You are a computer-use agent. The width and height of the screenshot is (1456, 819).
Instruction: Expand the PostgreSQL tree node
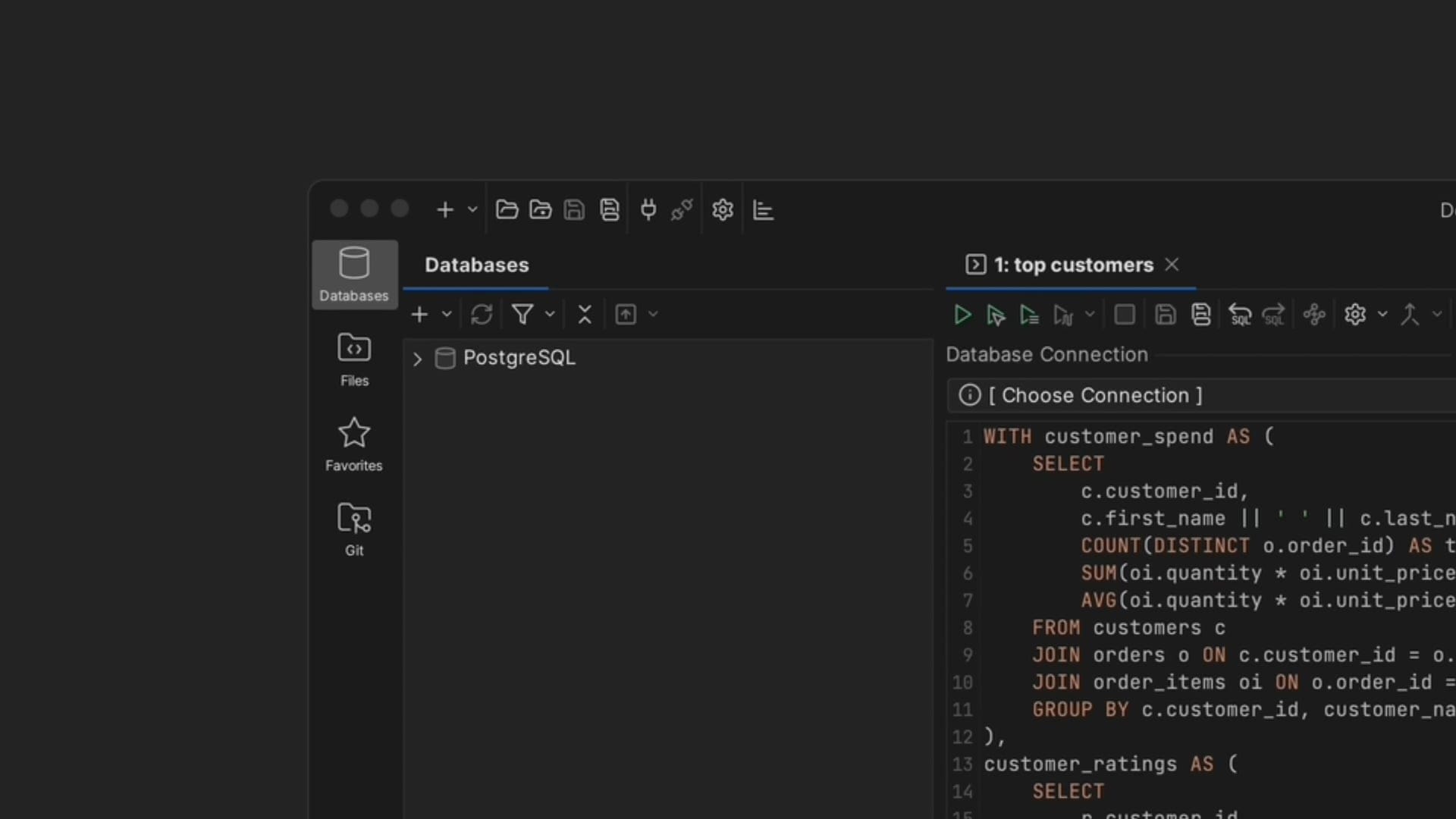417,359
